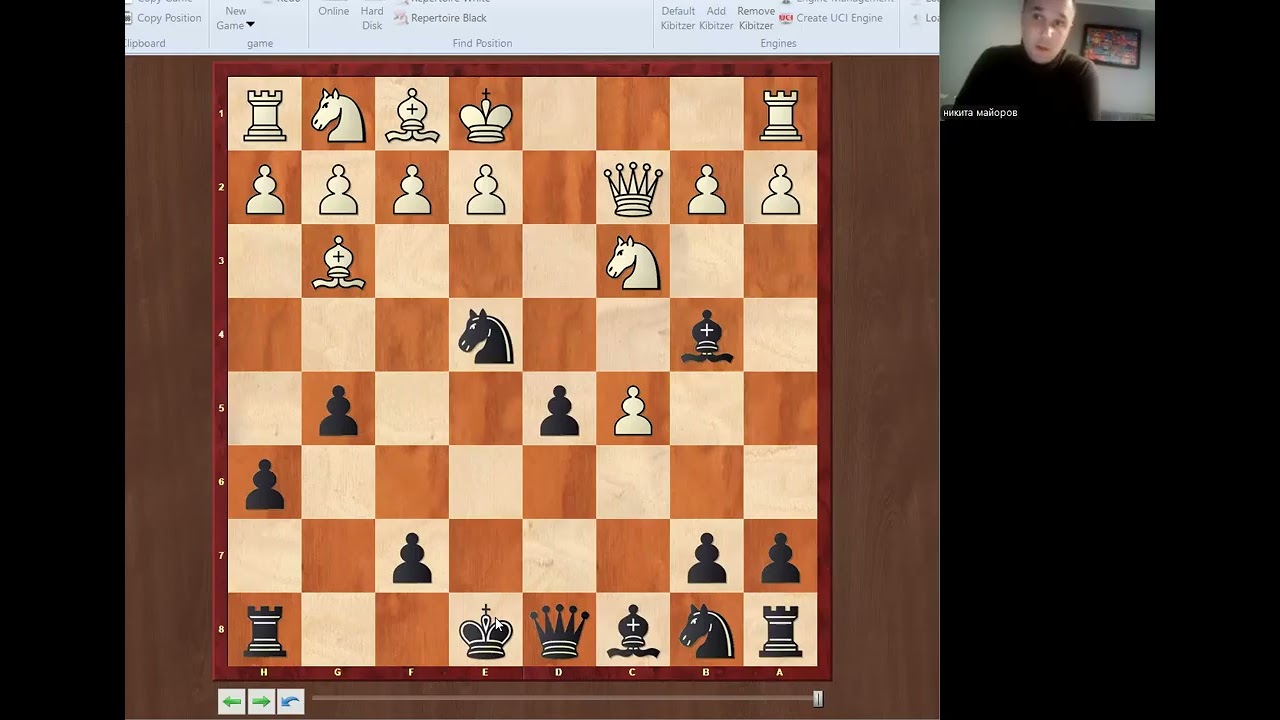Select the white queen on c2
This screenshot has height=720, width=1280.
click(633, 187)
